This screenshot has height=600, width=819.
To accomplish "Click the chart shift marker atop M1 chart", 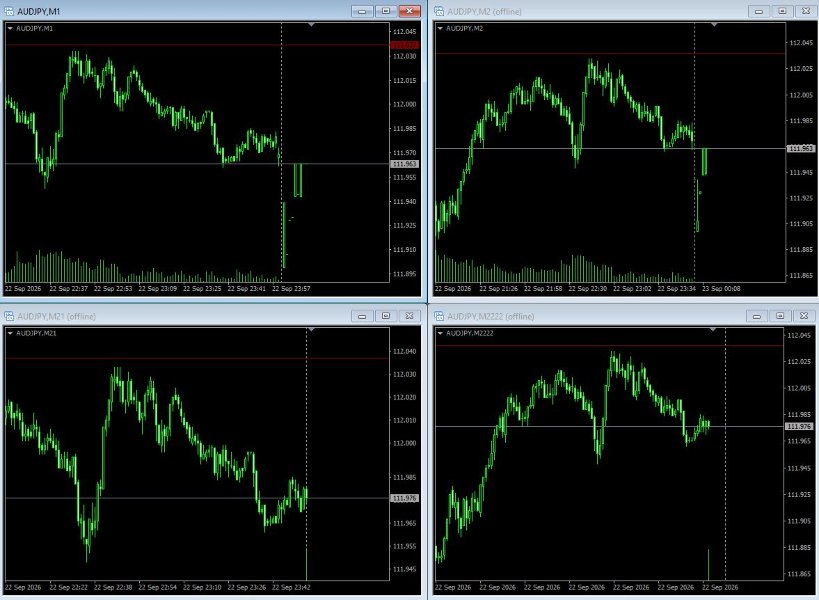I will (311, 25).
